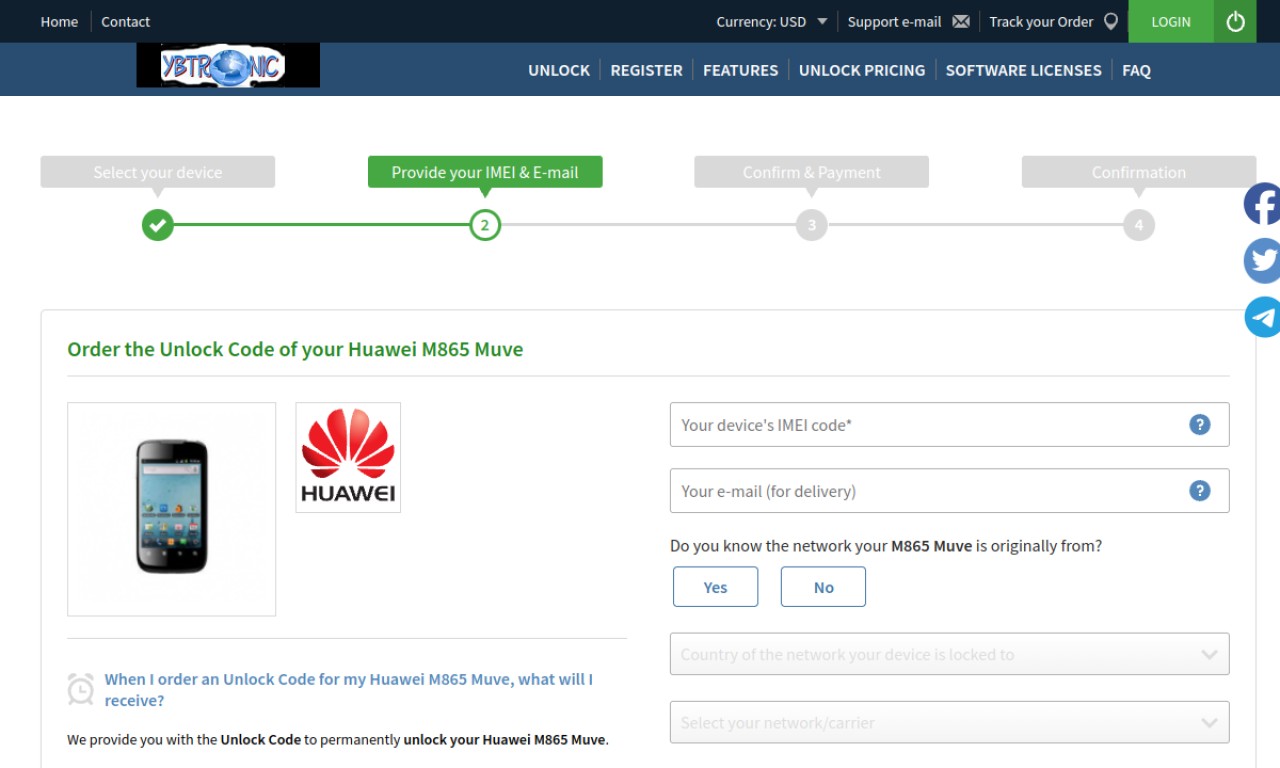Click the IMEI code help question icon
The image size is (1280, 768).
1200,425
